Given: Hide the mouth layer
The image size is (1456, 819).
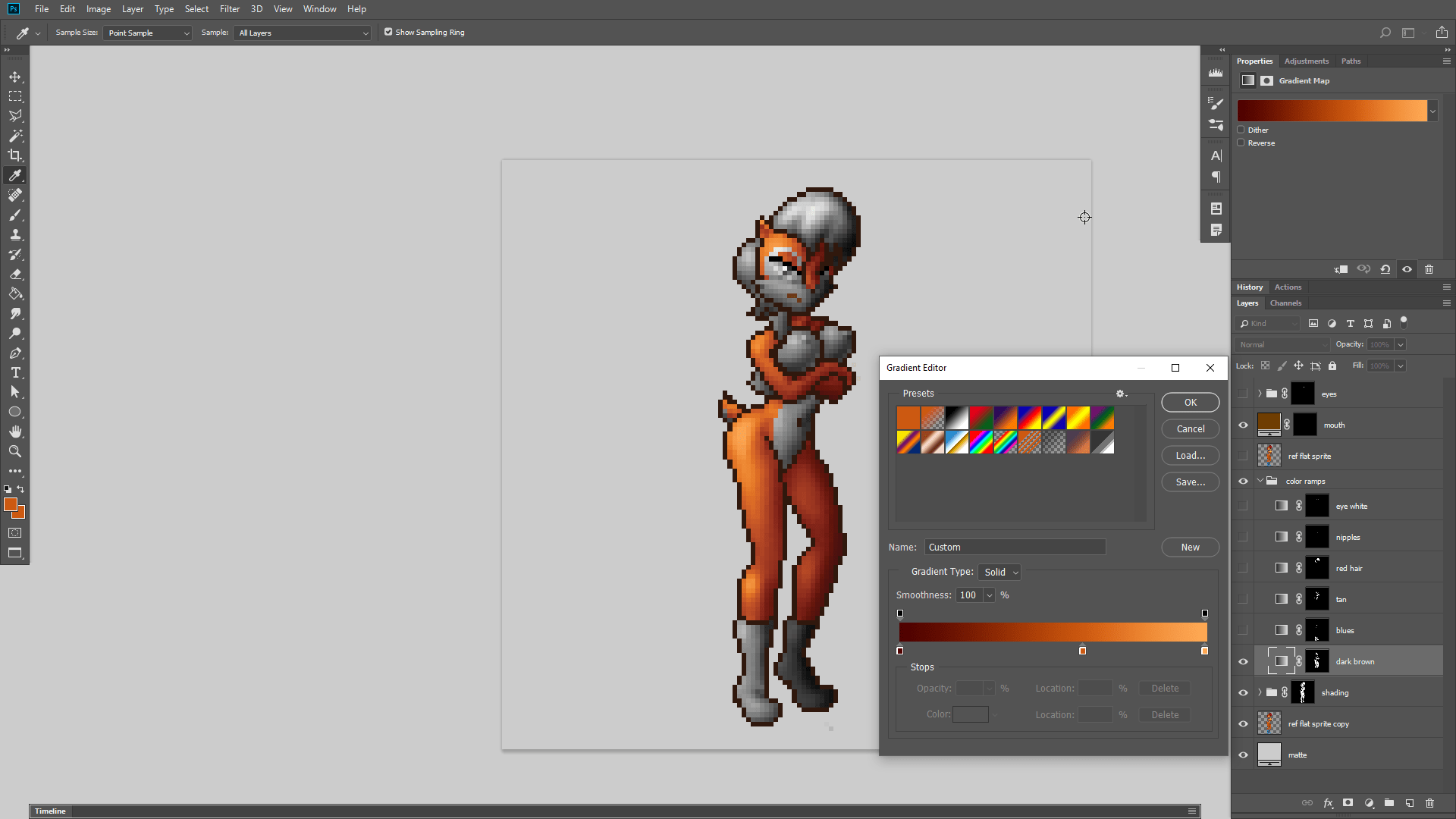Looking at the screenshot, I should 1243,425.
